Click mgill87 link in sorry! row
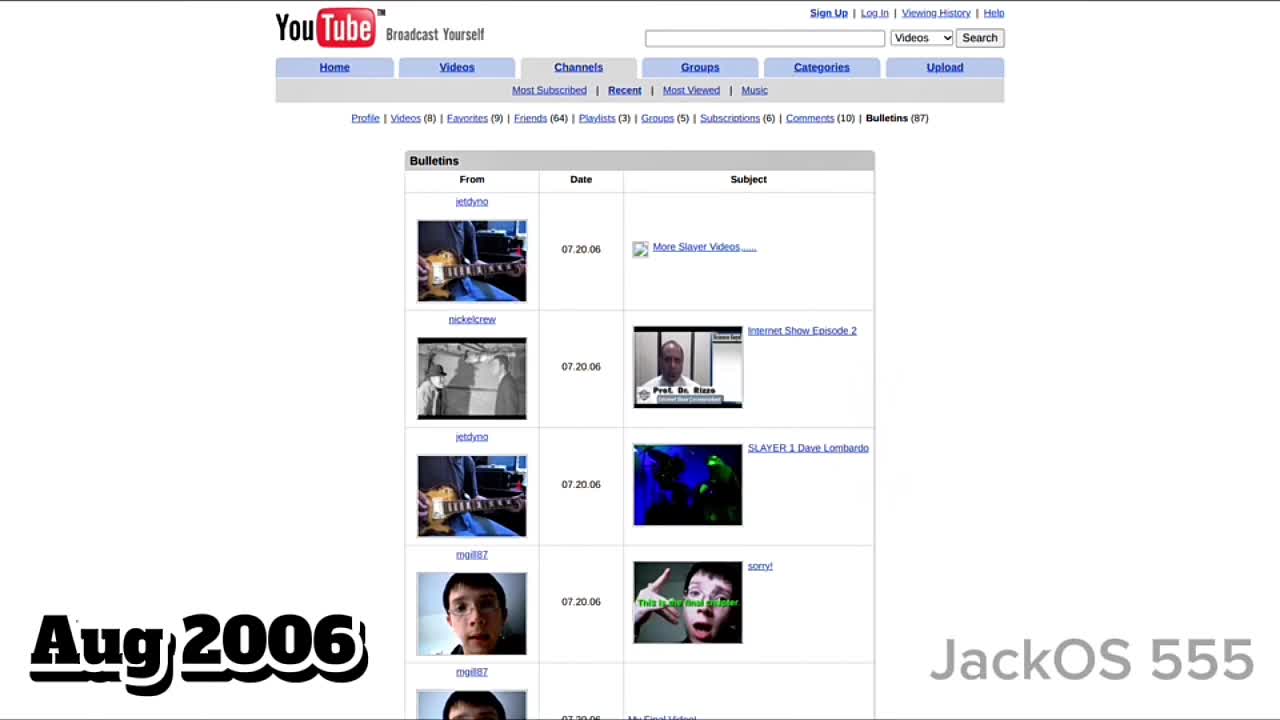This screenshot has width=1280, height=720. pos(472,555)
